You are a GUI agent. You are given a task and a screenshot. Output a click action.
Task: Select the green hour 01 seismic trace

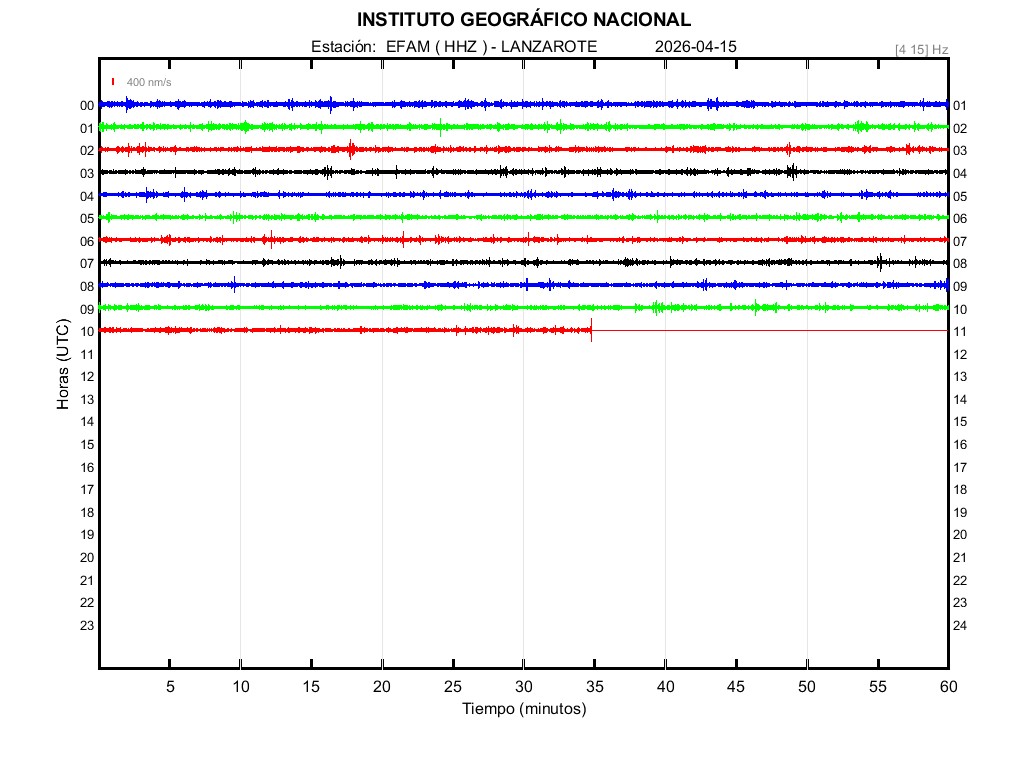pos(400,127)
